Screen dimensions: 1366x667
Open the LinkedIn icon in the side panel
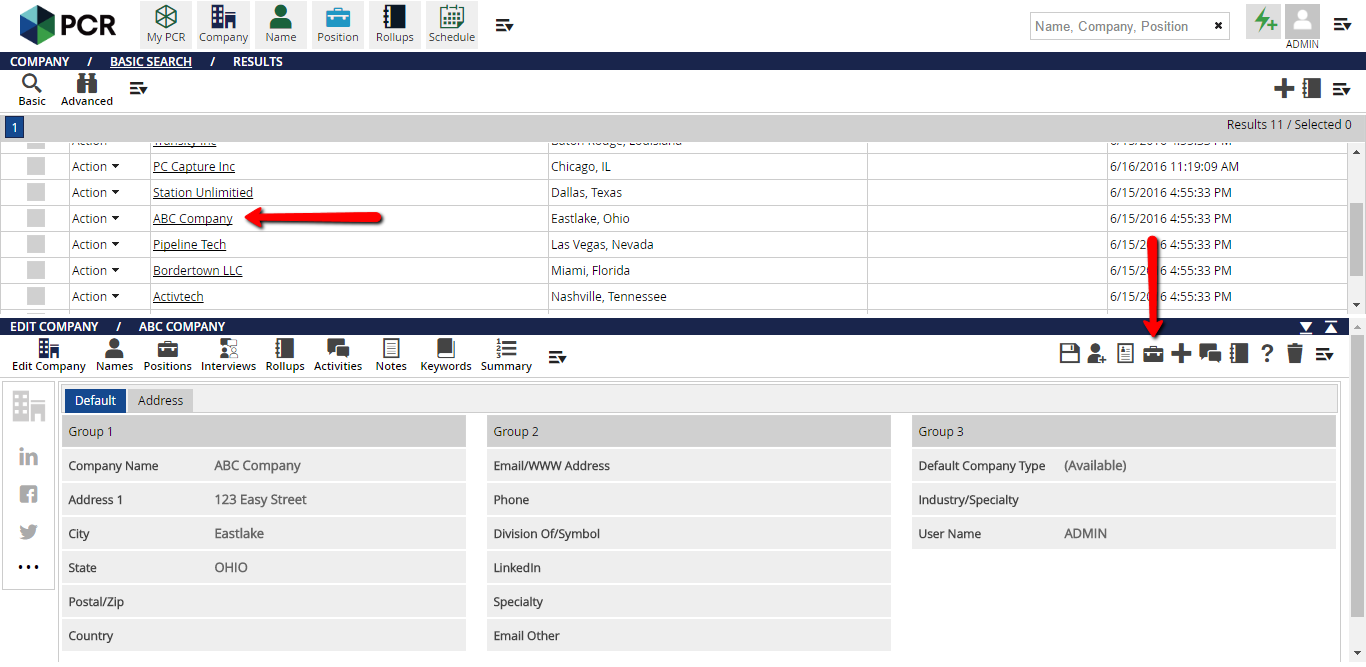29,457
